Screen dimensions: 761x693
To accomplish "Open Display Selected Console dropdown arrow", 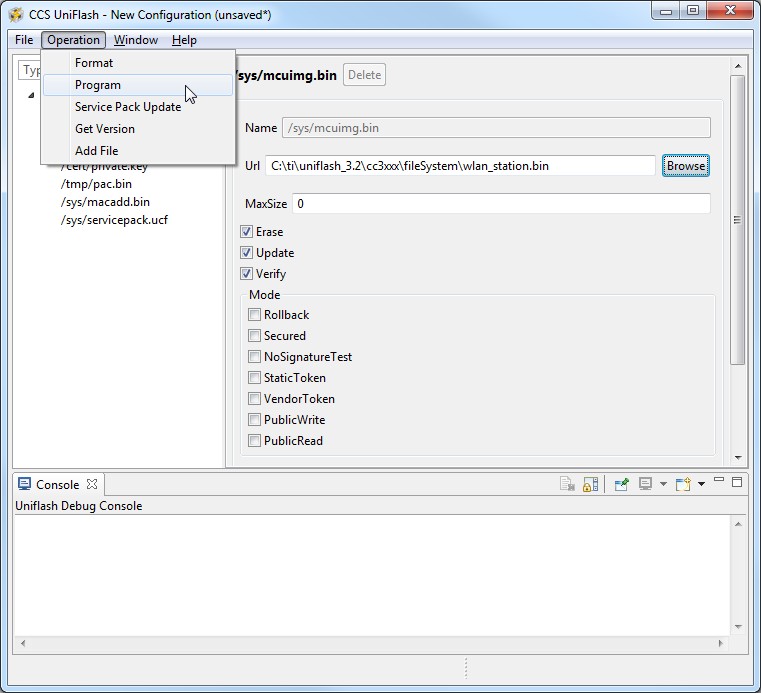I will coord(663,484).
